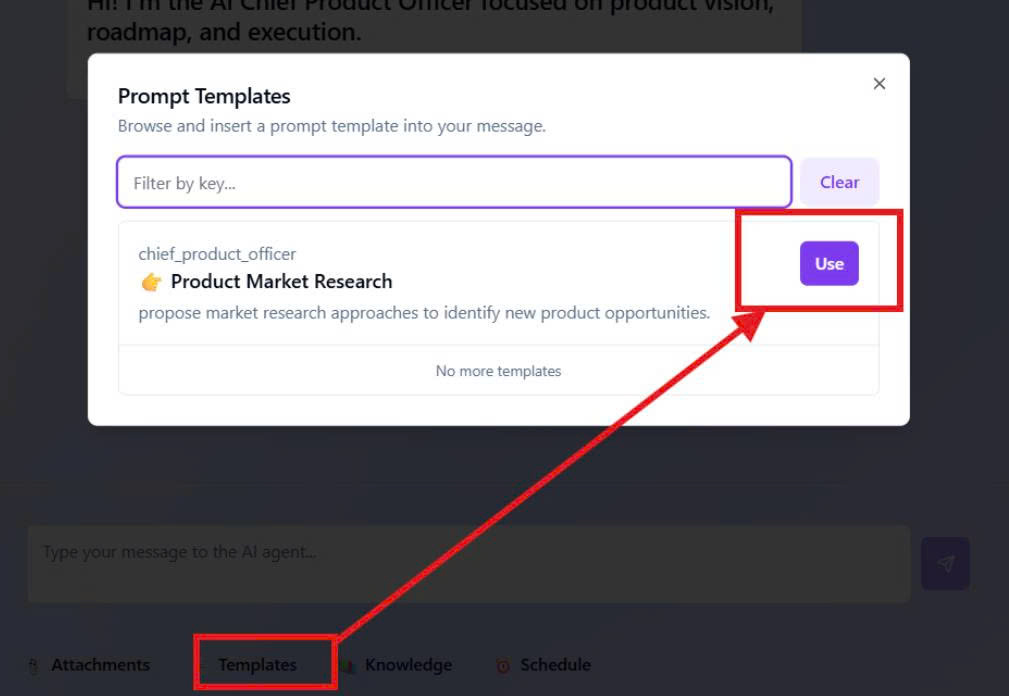
Task: Click the paper plane send icon
Action: coord(945,563)
